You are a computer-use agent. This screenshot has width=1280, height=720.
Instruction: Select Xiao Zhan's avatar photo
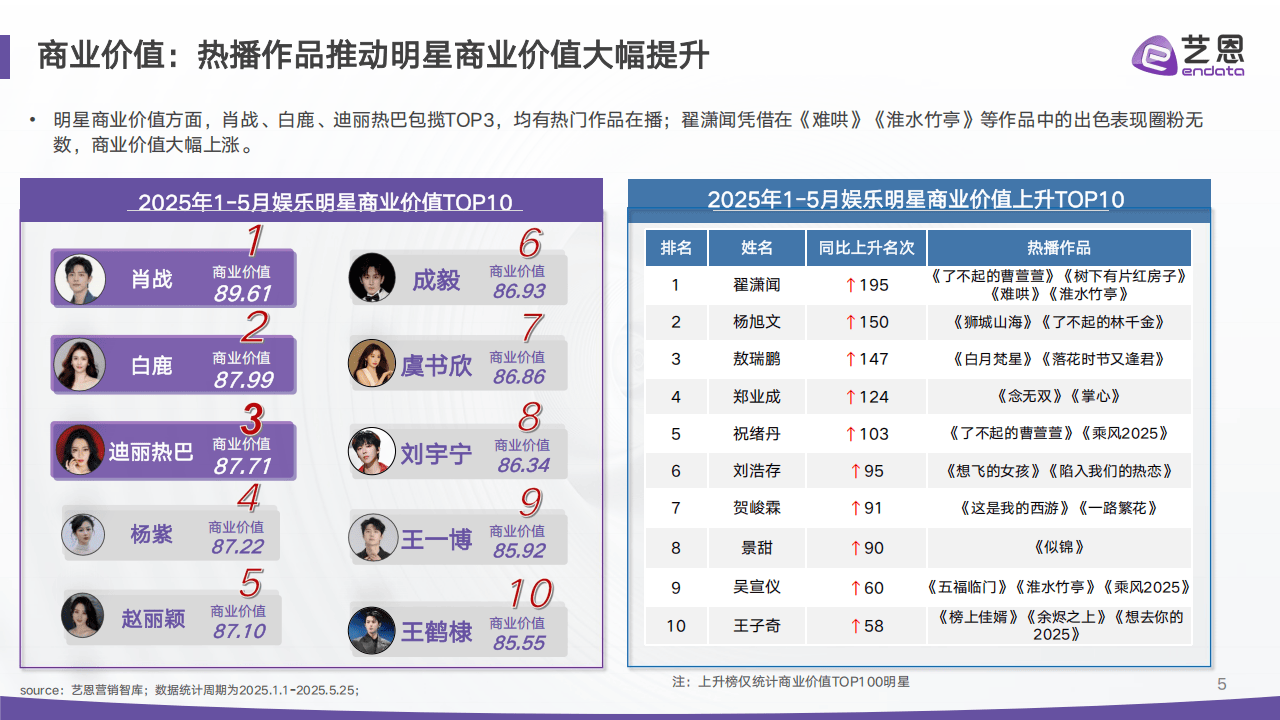[80, 278]
